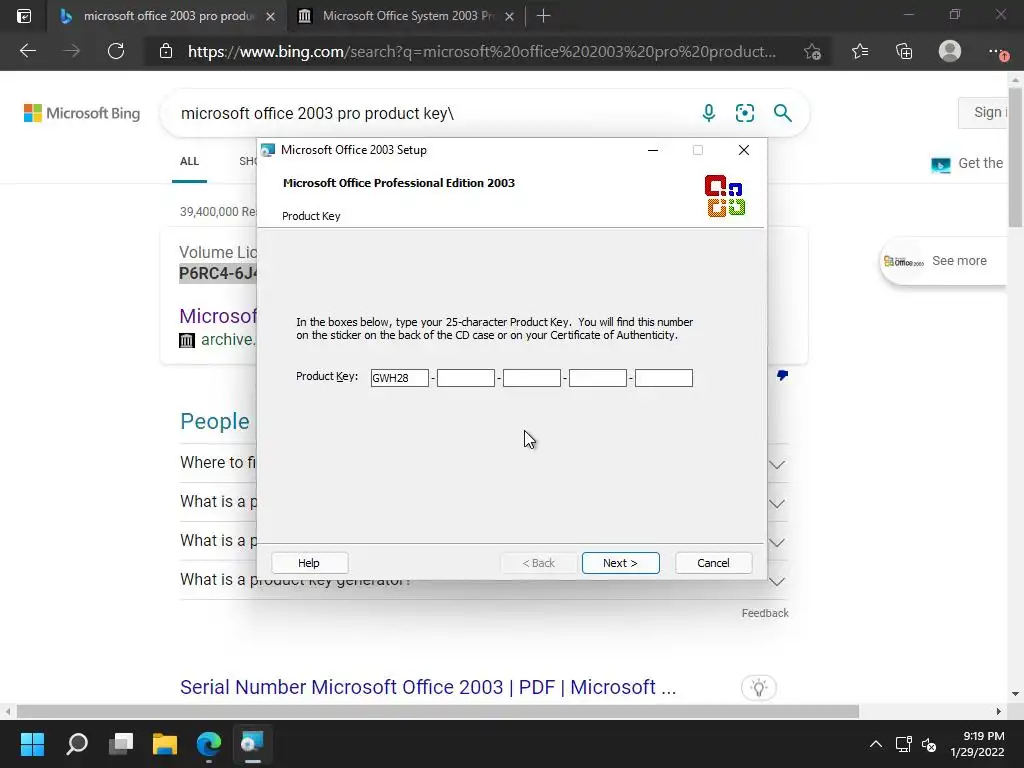Show hidden system tray icons chevron
Screen dimensions: 1024x768
coord(876,744)
